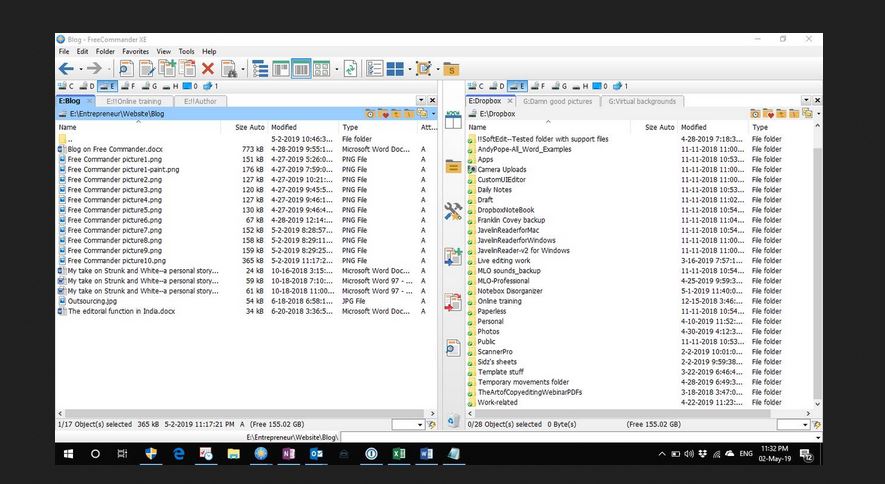This screenshot has width=885, height=484.
Task: Open the file viewer magnifier toolbar icon
Action: tap(126, 69)
